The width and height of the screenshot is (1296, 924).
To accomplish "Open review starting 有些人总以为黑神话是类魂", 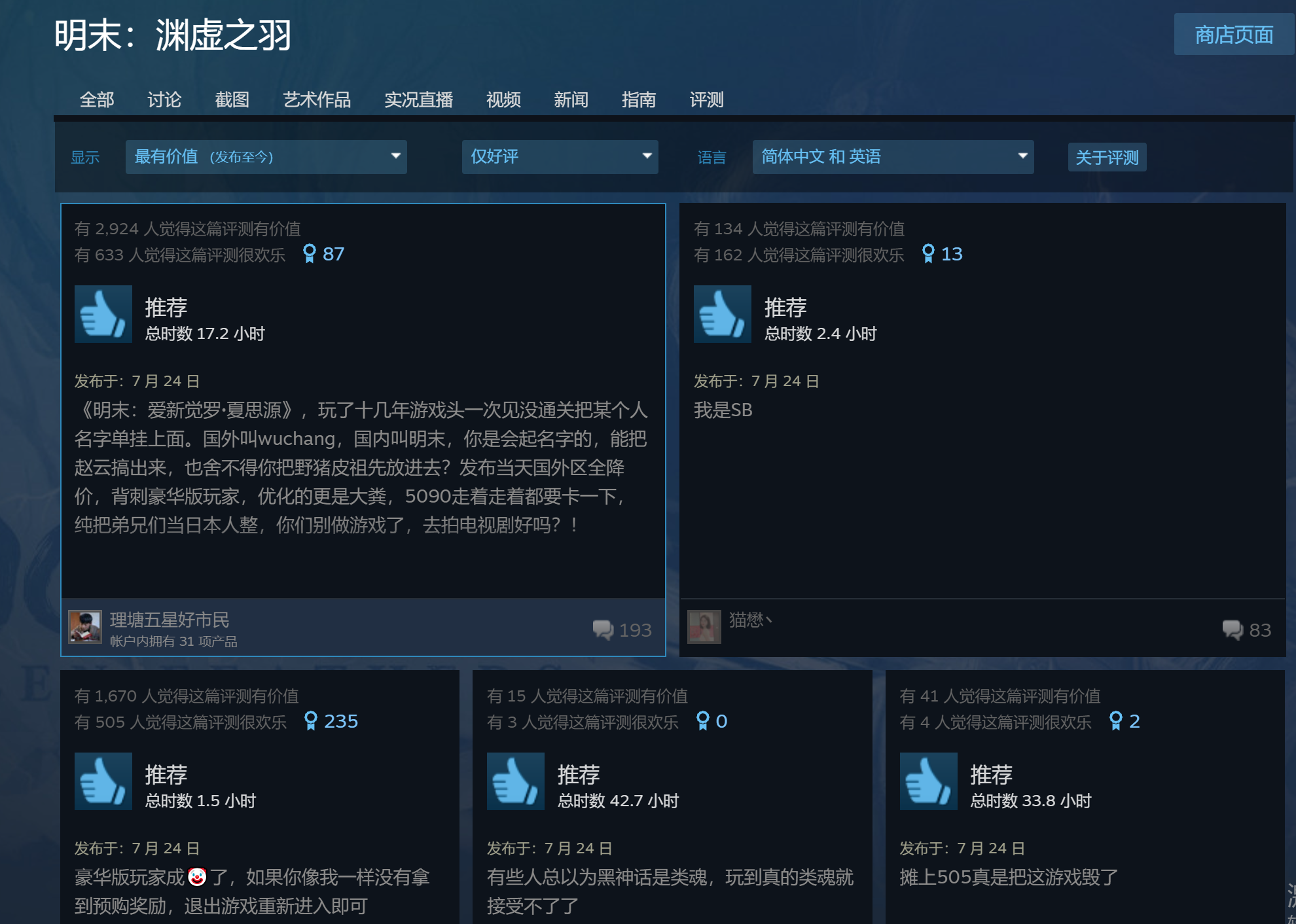I will click(x=670, y=891).
